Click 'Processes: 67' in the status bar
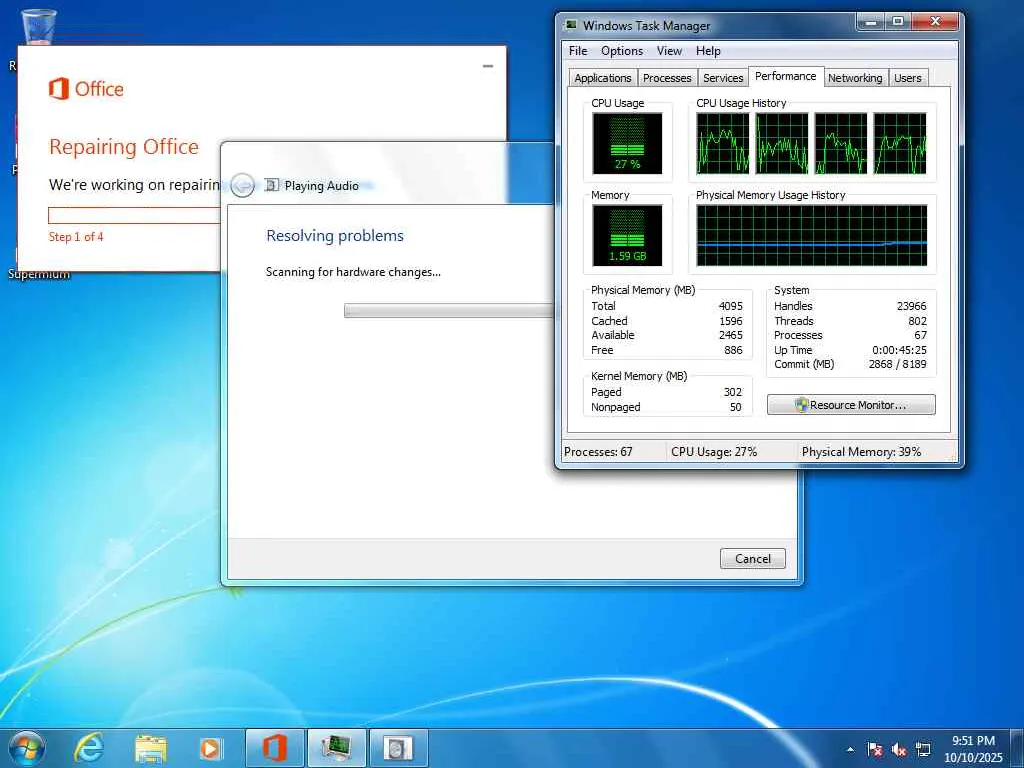 click(598, 452)
